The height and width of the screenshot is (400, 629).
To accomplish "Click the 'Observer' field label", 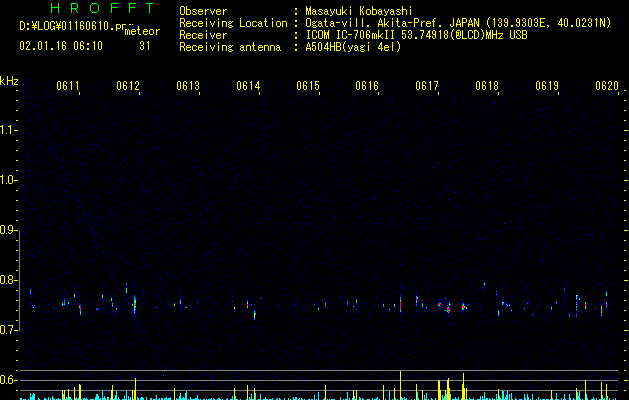I will point(203,11).
